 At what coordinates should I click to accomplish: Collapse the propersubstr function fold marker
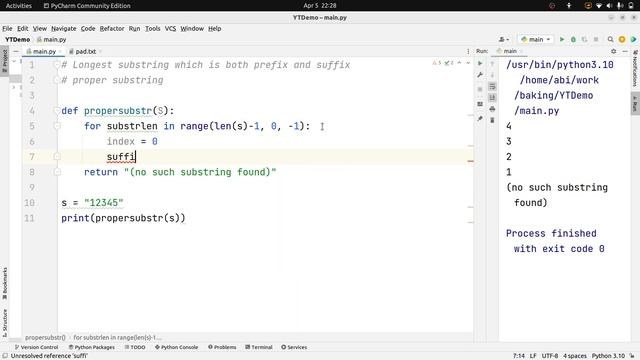(57, 111)
